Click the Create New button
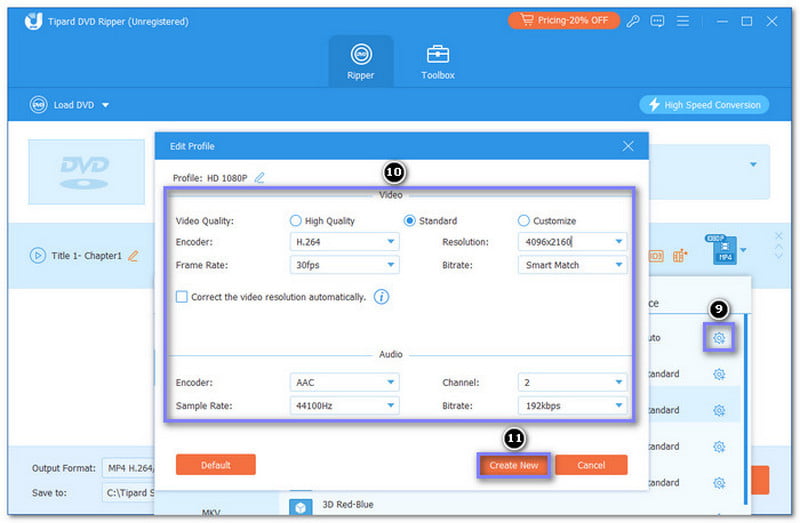800x523 pixels. pyautogui.click(x=514, y=465)
